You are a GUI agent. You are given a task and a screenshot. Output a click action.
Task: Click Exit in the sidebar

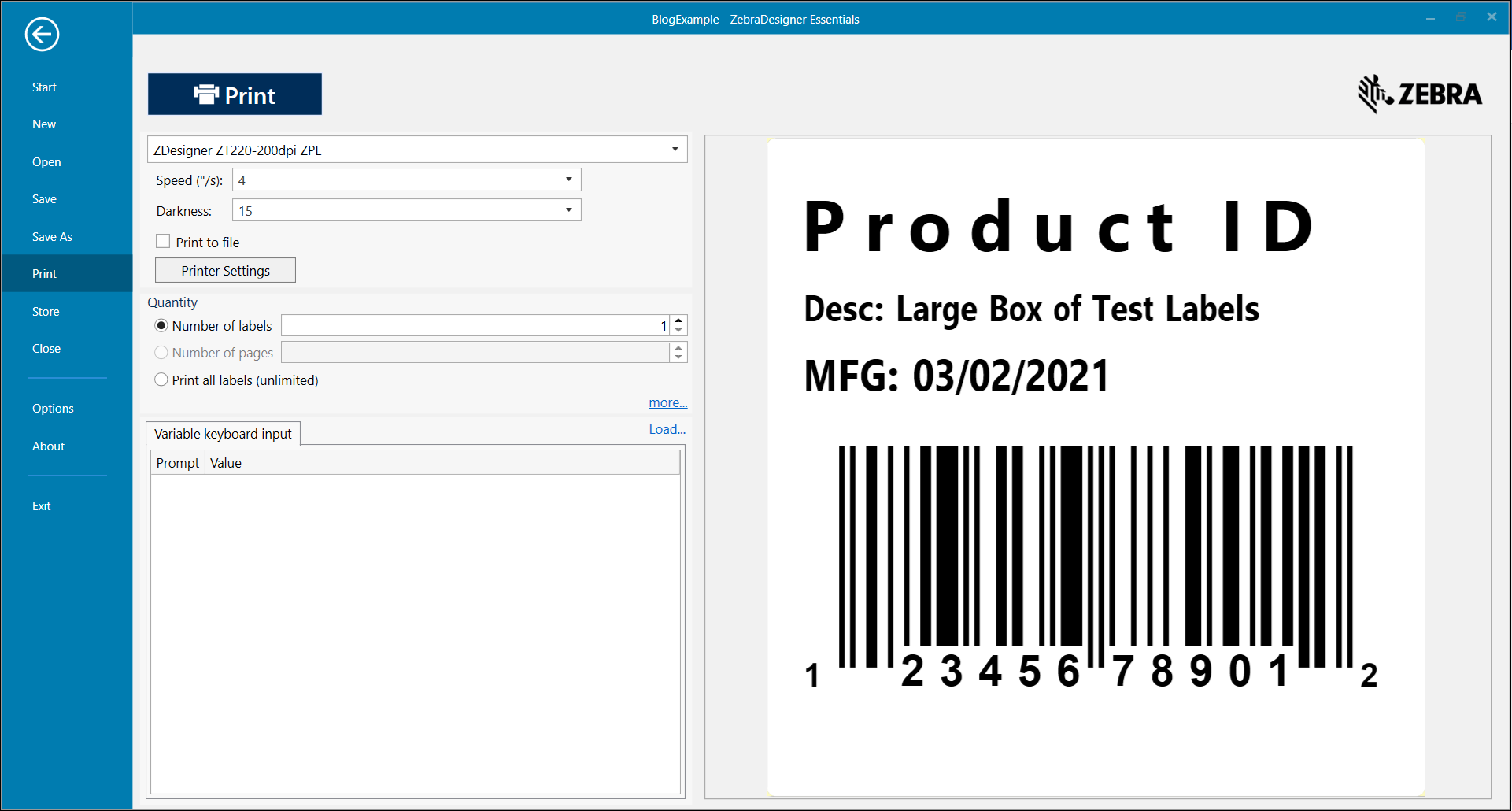tap(41, 505)
